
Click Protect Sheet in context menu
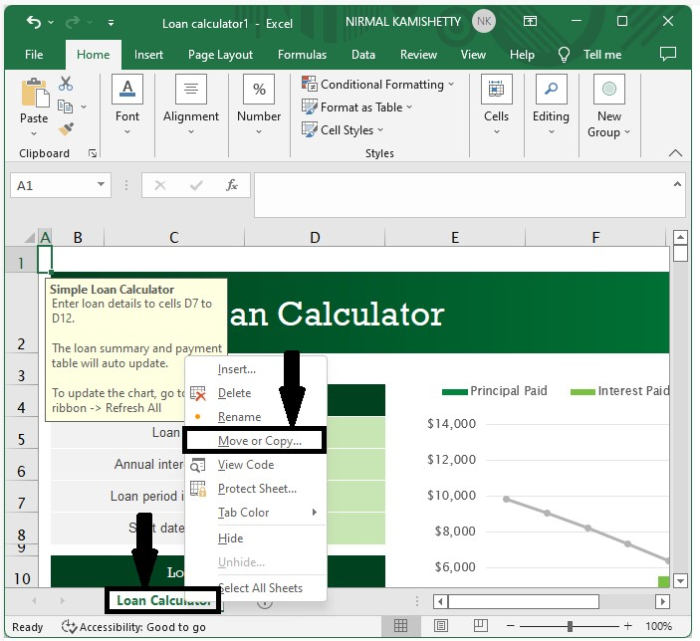click(257, 489)
